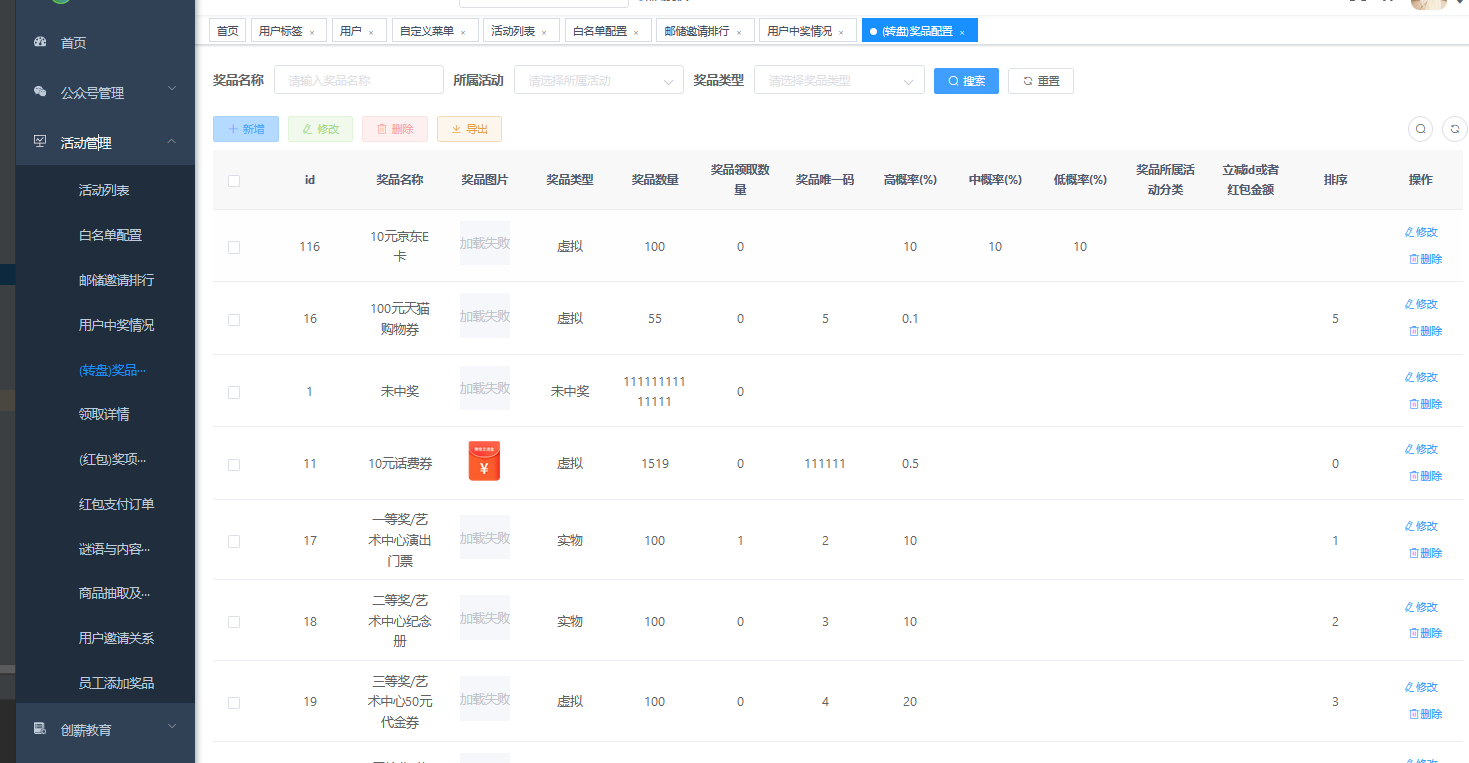Click the 活动管理 chart icon
The image size is (1469, 763).
pyautogui.click(x=40, y=142)
